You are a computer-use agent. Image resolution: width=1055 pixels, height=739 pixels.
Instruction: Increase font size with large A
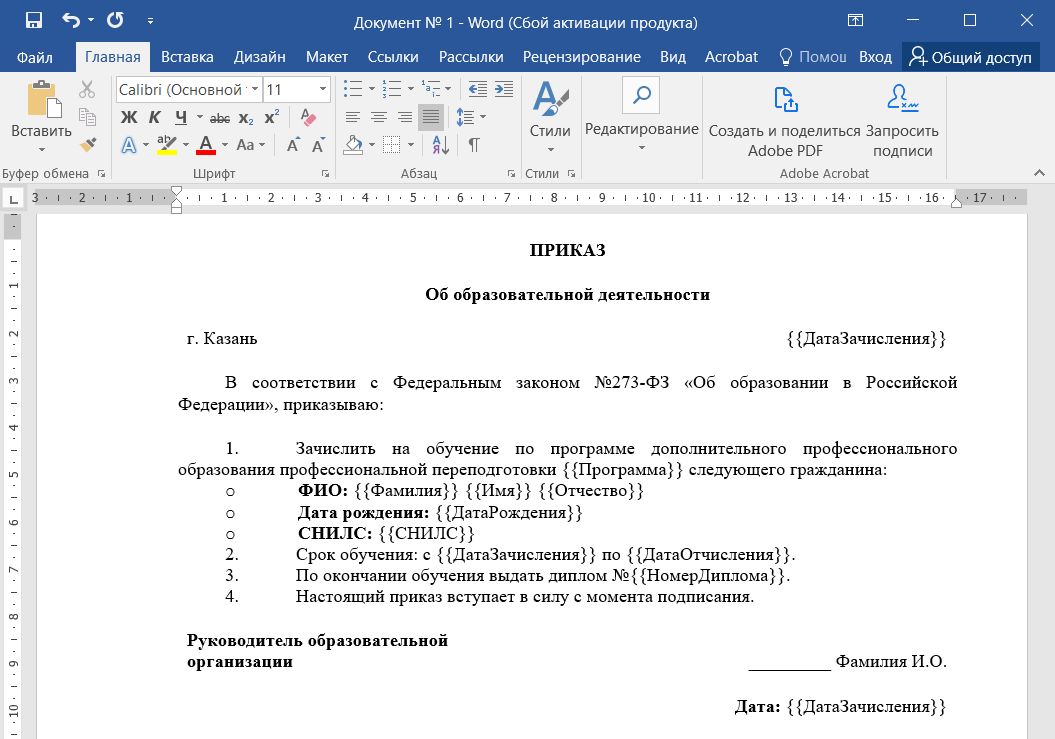[x=293, y=145]
